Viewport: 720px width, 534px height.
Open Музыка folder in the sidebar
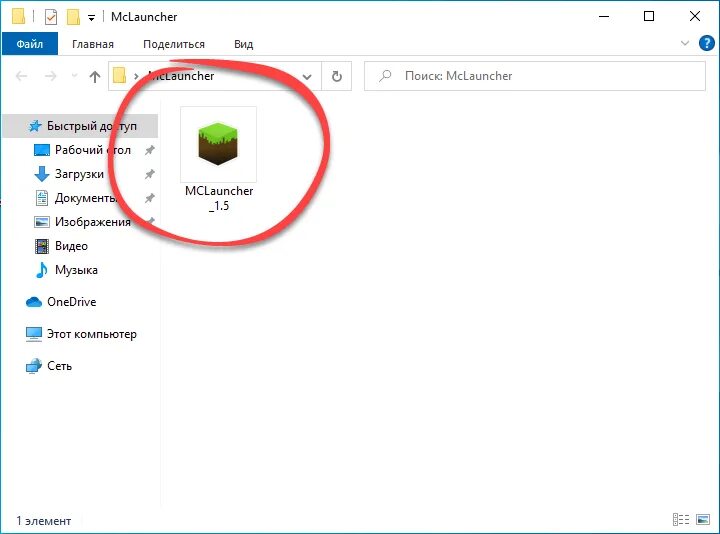pos(76,270)
